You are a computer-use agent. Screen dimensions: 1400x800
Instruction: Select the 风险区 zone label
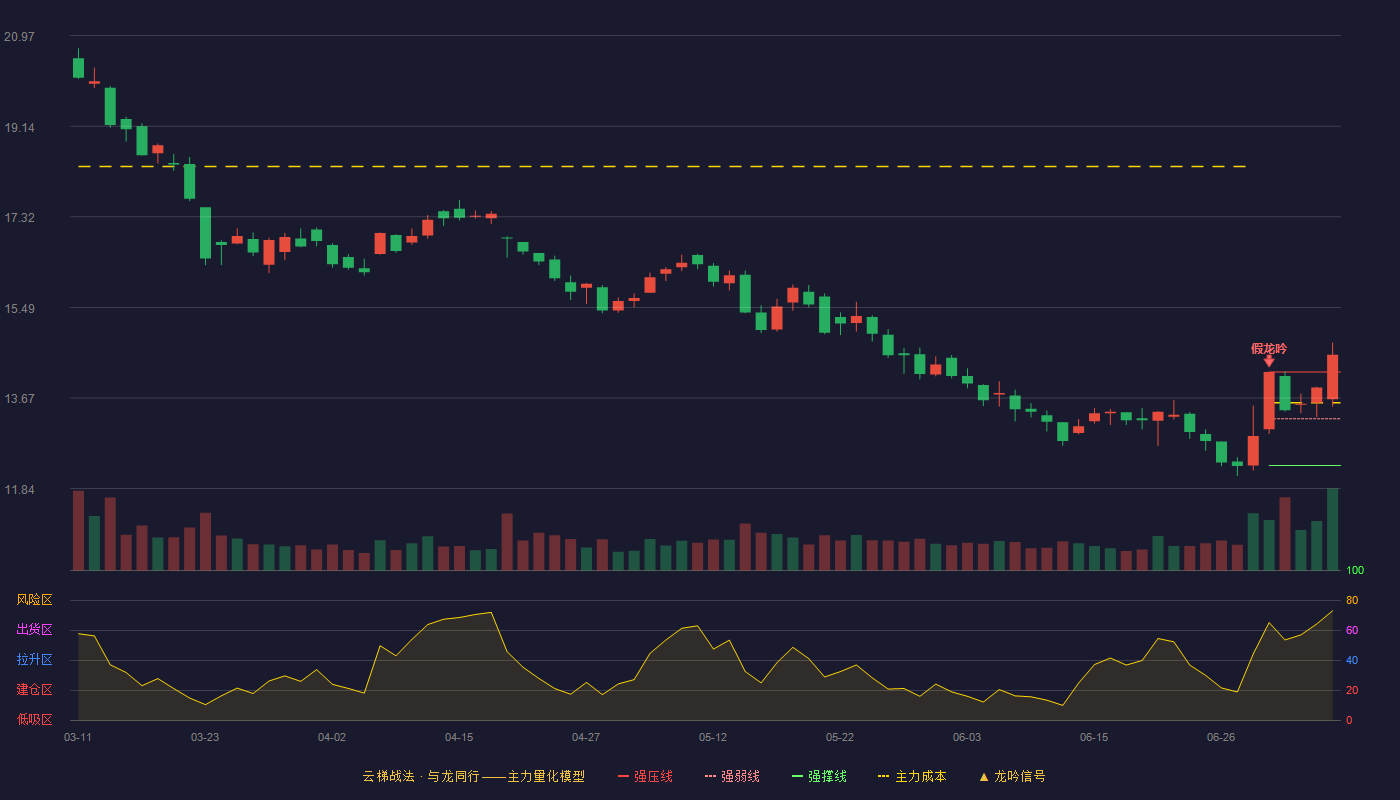(x=34, y=600)
